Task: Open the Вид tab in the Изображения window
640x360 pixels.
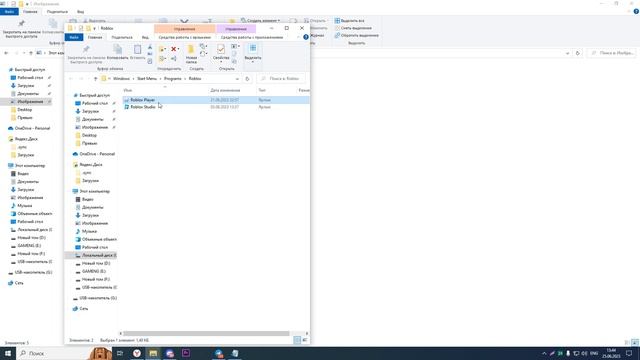Action: coord(80,12)
